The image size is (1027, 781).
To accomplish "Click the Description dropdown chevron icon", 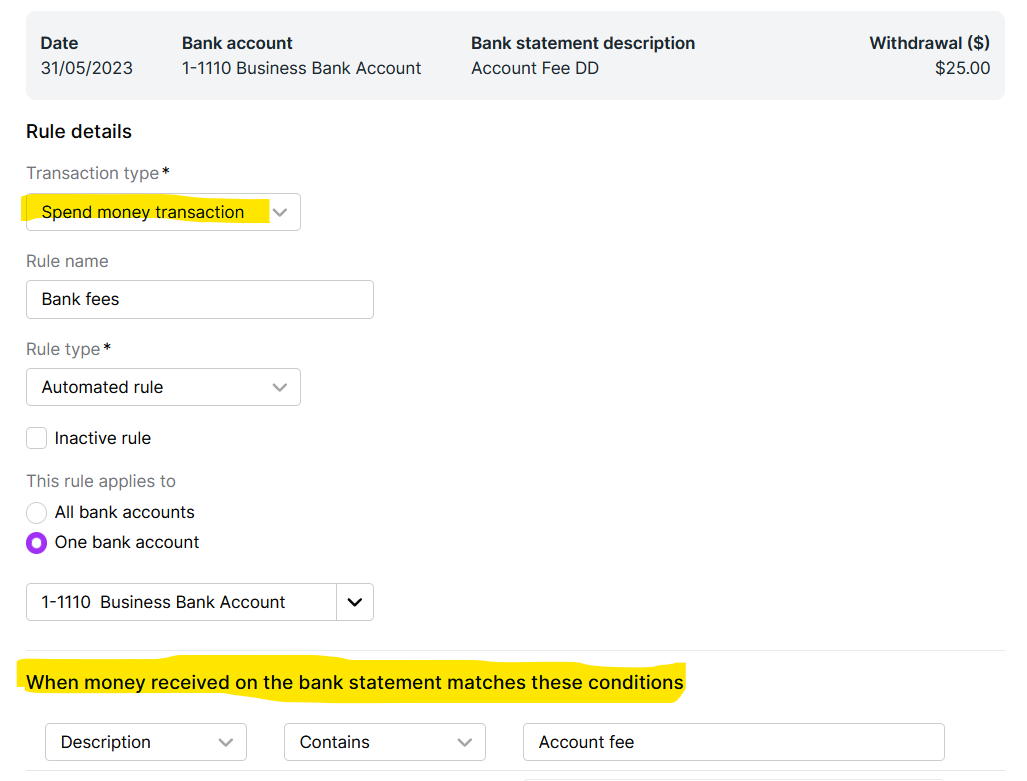I will (228, 742).
